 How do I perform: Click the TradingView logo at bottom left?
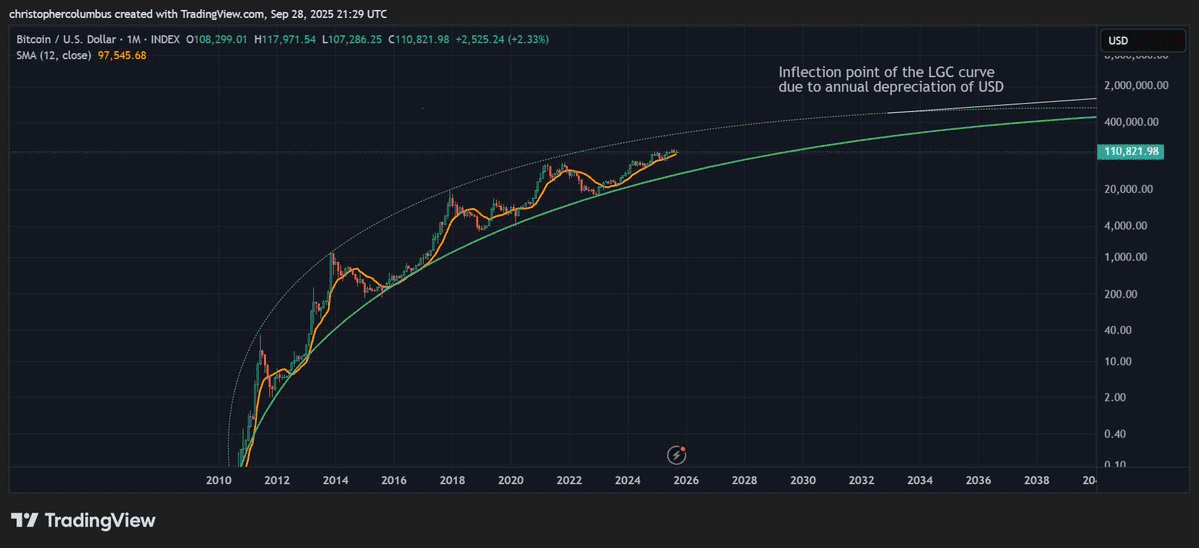tap(84, 521)
